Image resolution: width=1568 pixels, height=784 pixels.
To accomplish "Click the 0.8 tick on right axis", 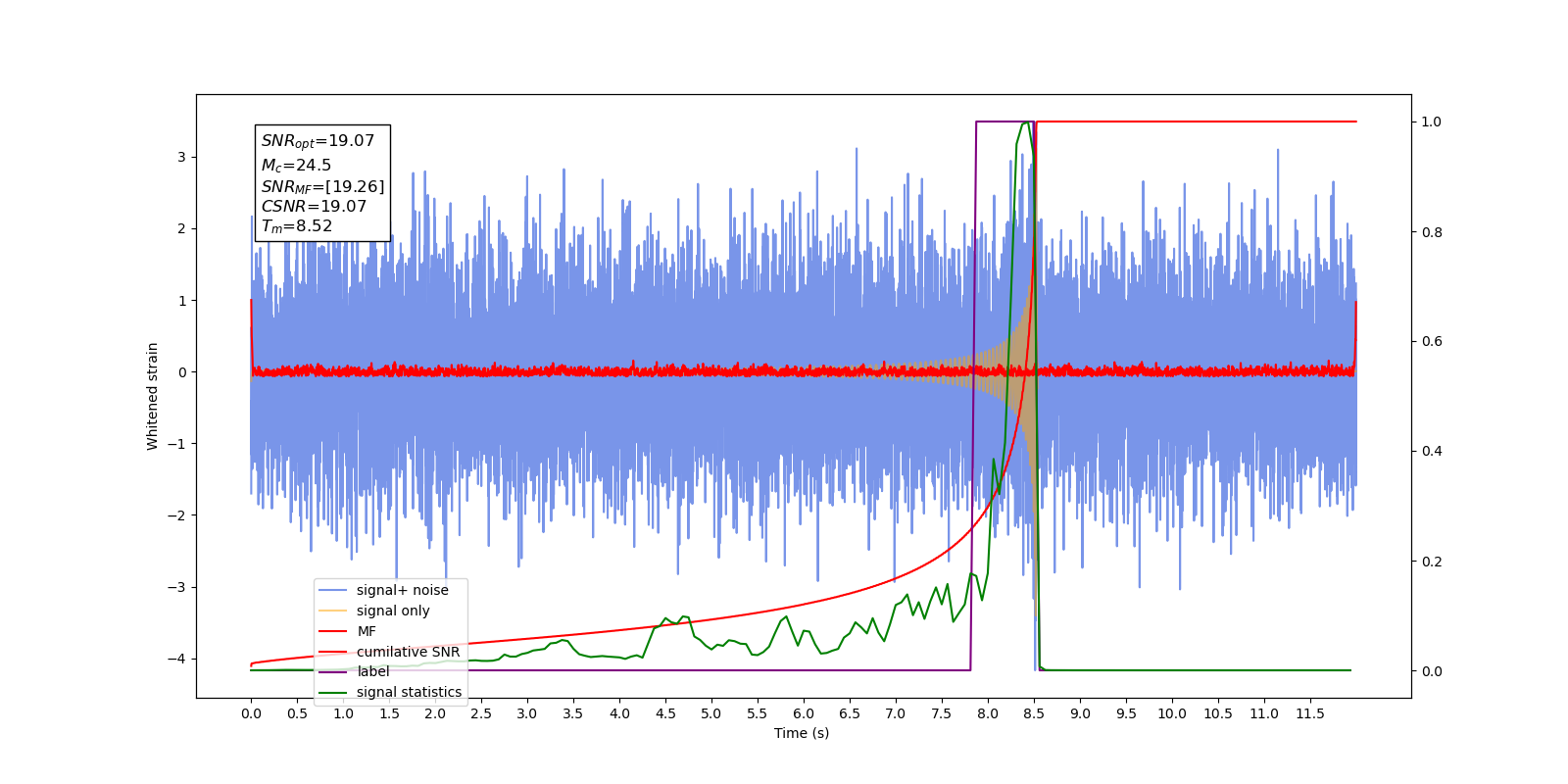I will 1432,232.
